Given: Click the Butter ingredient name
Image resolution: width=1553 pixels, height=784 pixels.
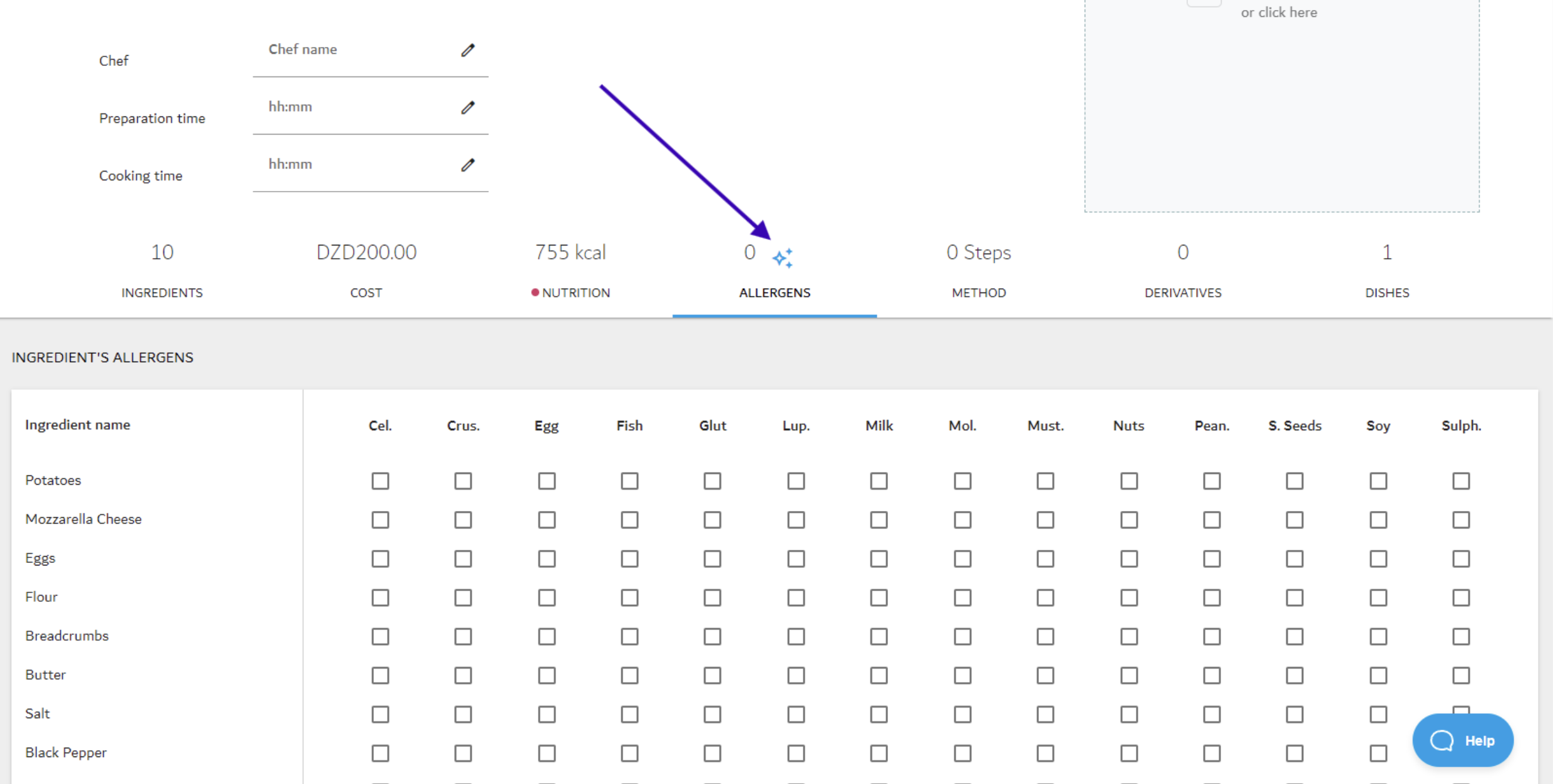Looking at the screenshot, I should coord(45,674).
